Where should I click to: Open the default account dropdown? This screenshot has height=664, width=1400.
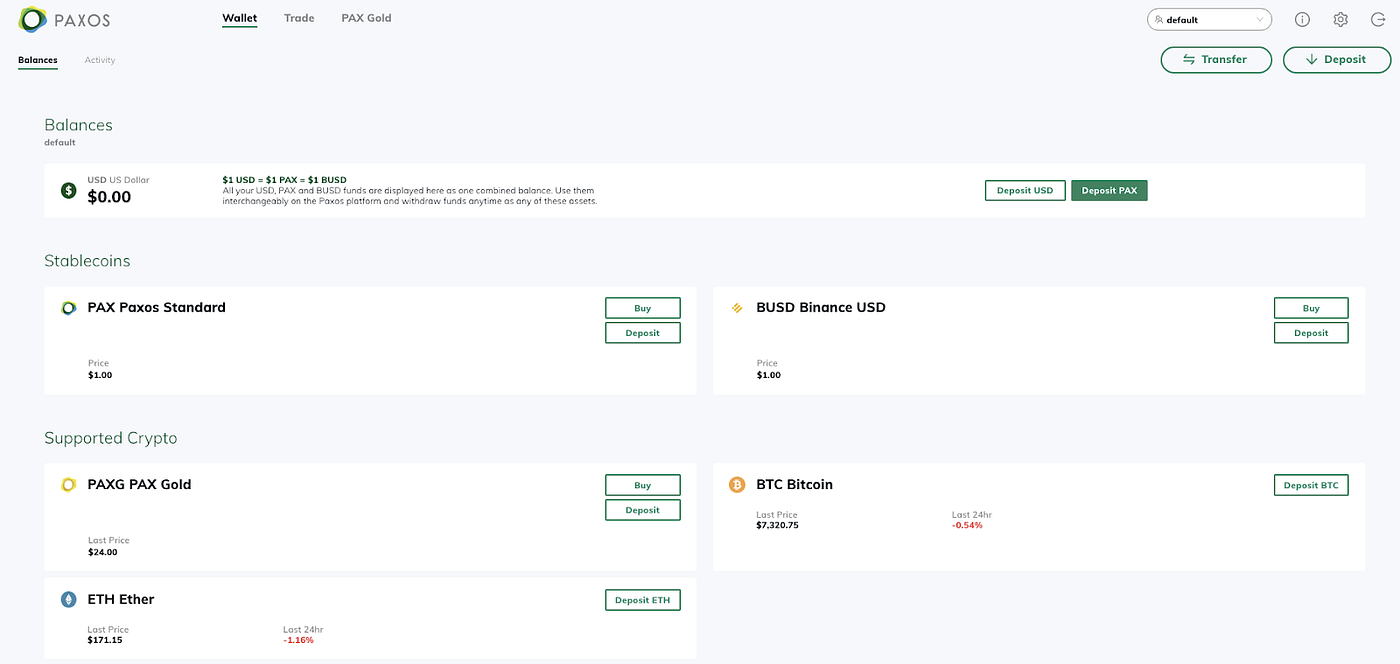(1209, 19)
